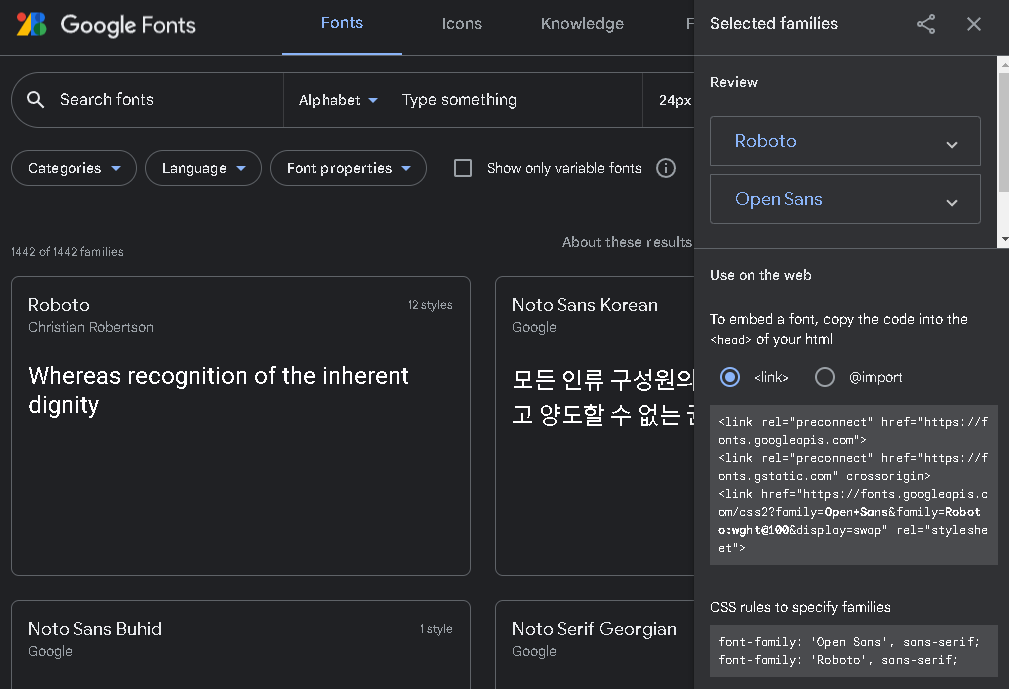Click the Google Fonts logo icon
The height and width of the screenshot is (689, 1009).
32,24
